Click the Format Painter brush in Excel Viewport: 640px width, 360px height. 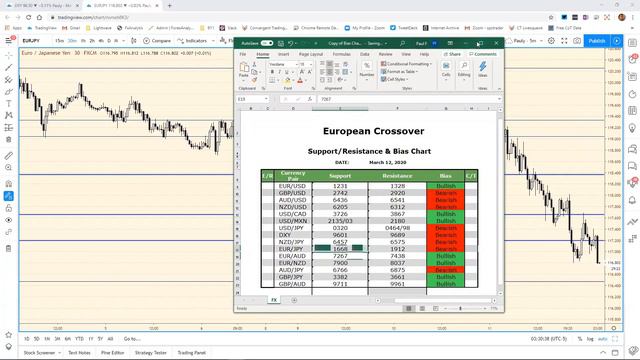pyautogui.click(x=254, y=80)
